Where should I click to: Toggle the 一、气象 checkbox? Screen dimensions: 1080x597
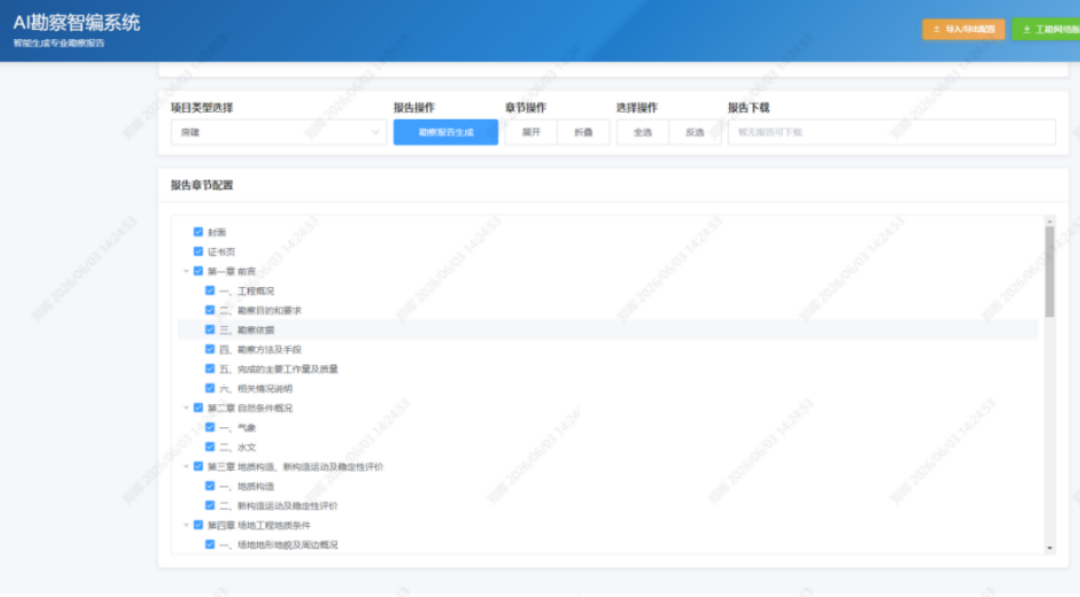tap(210, 428)
